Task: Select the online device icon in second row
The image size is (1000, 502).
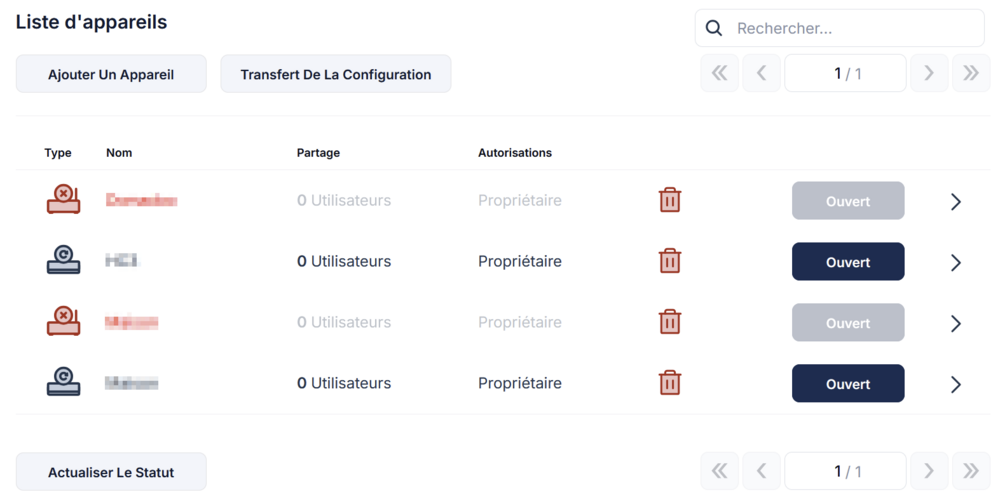Action: [x=63, y=260]
